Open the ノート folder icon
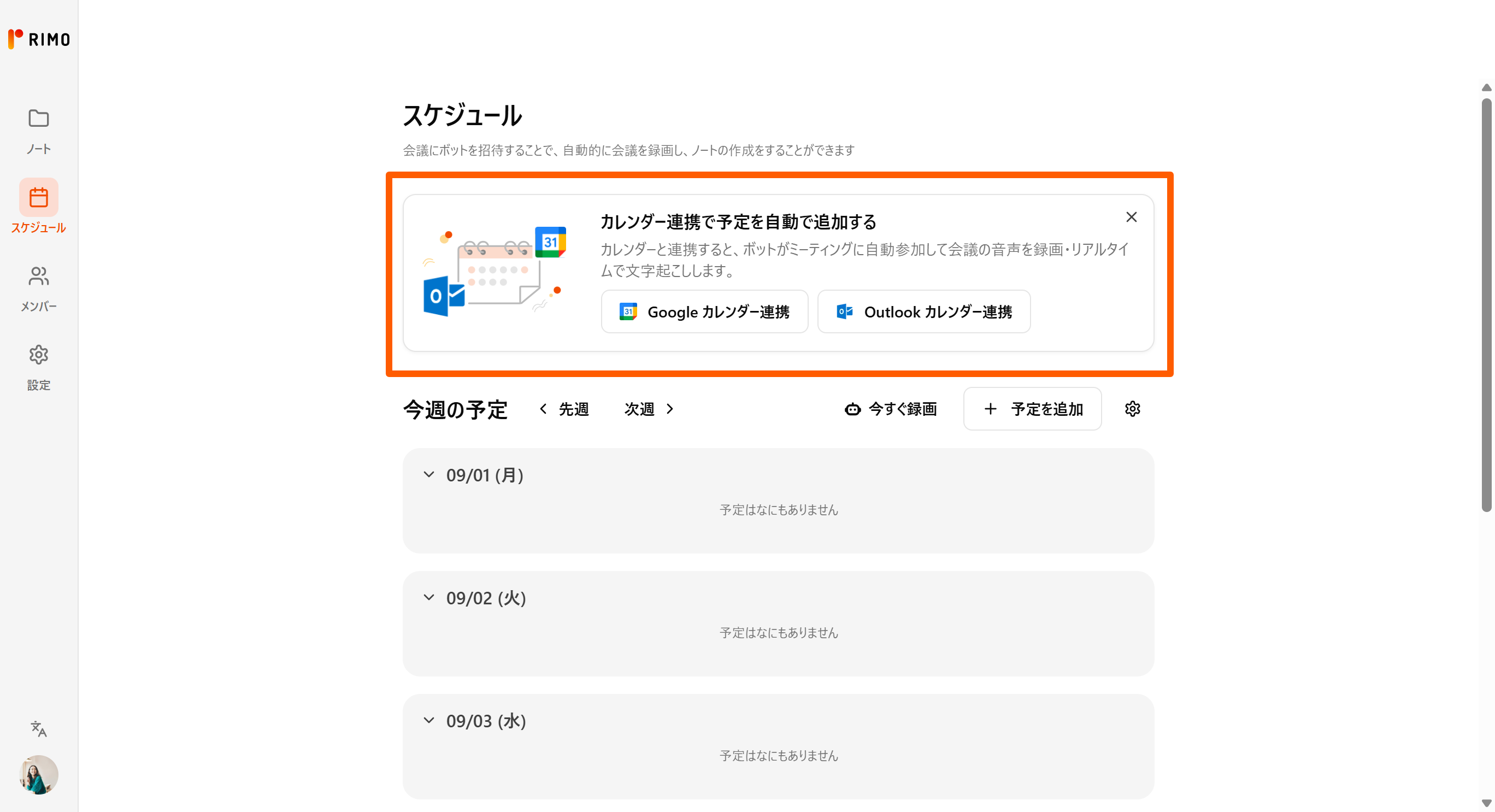 point(38,119)
